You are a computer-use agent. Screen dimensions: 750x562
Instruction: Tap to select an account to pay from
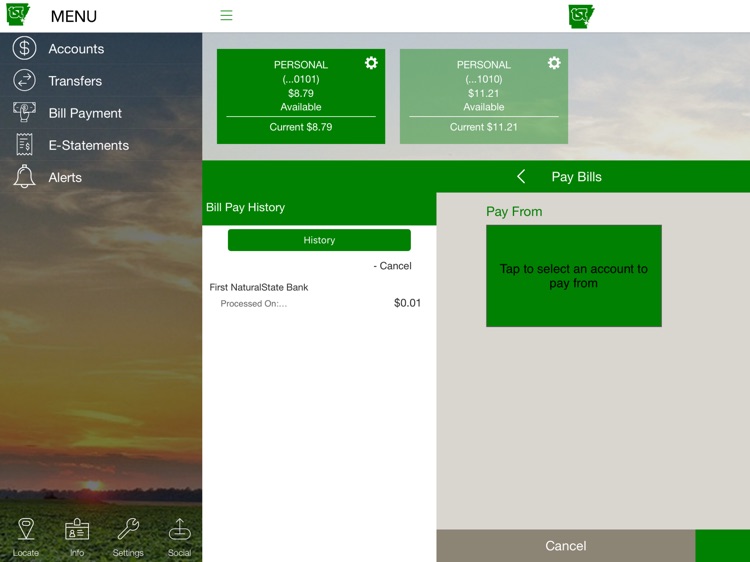click(x=574, y=276)
